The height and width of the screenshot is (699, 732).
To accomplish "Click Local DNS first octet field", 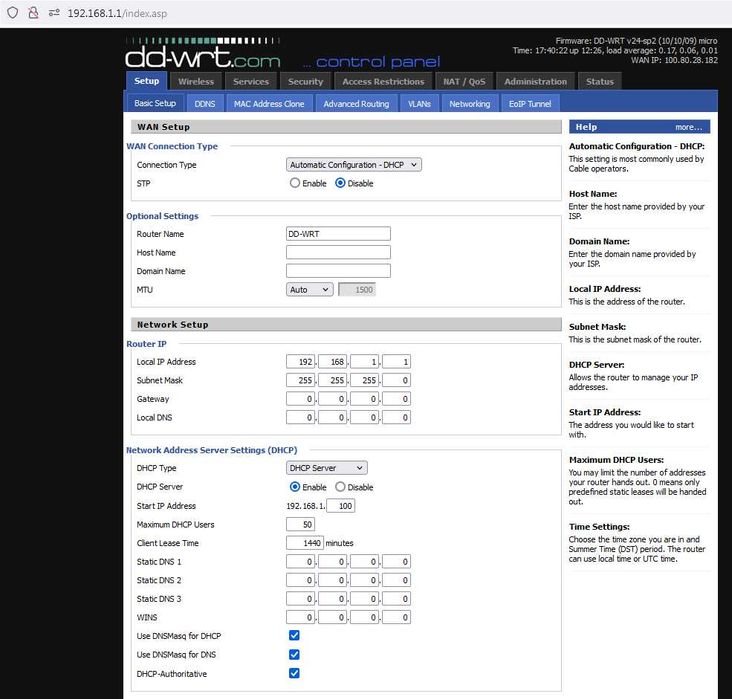I will click(300, 417).
